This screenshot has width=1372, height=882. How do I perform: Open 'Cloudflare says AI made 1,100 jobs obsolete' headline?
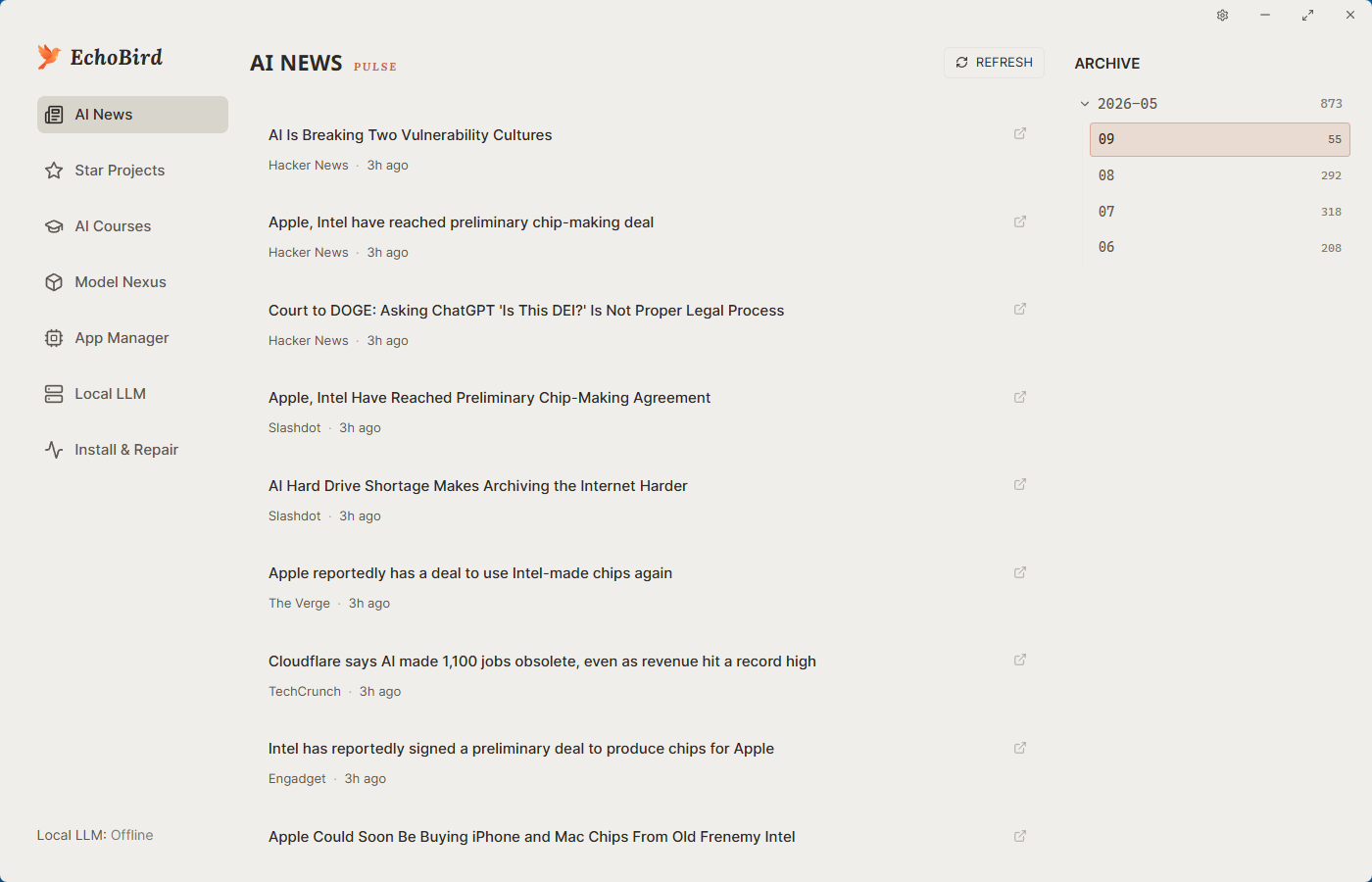[542, 661]
